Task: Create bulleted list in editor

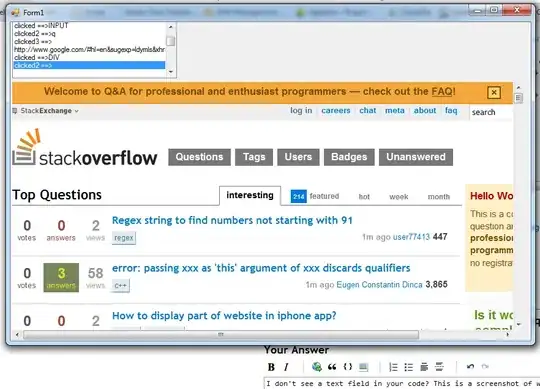Action: click(x=408, y=367)
